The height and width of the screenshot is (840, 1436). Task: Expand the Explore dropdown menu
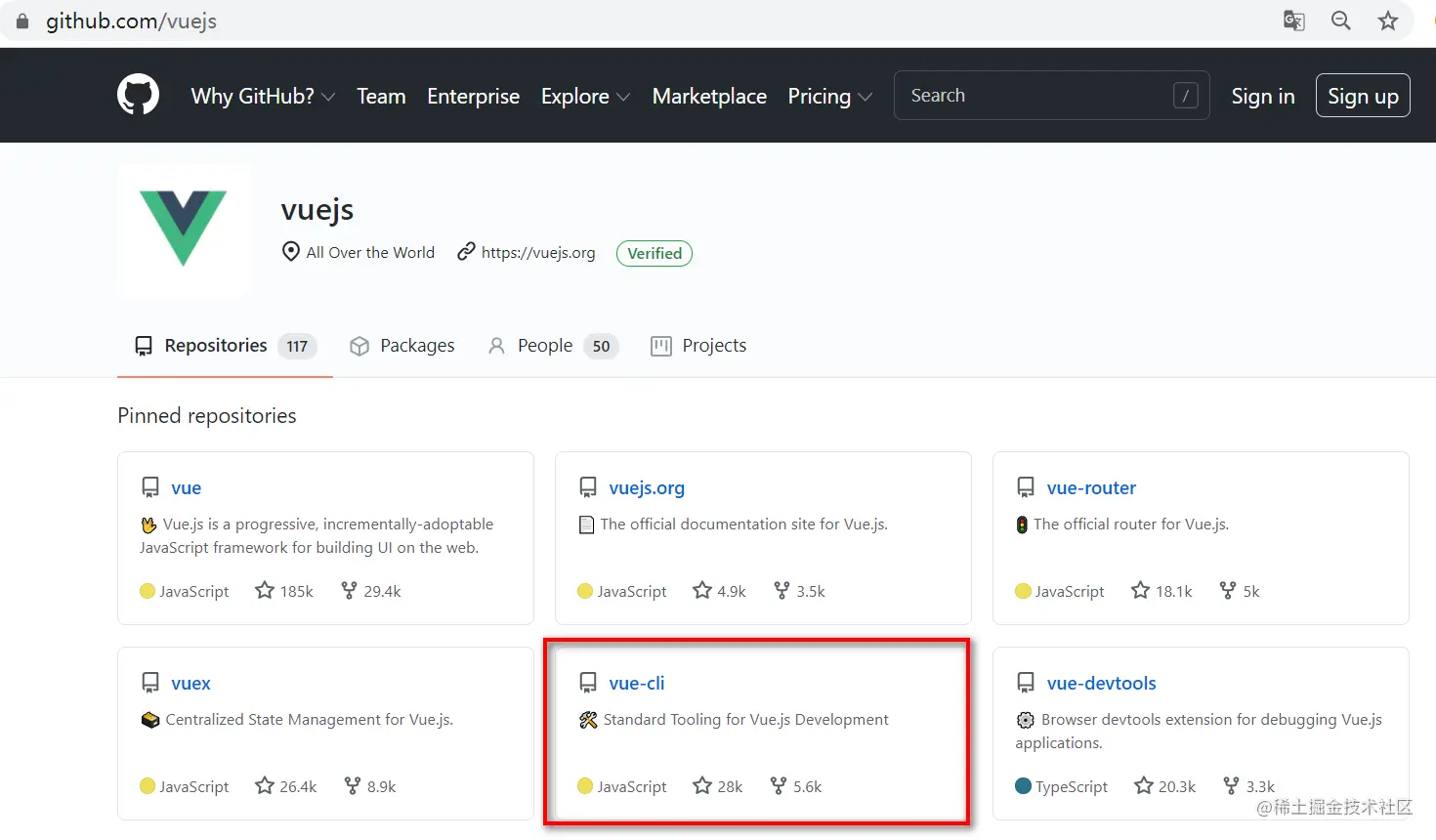[x=585, y=96]
